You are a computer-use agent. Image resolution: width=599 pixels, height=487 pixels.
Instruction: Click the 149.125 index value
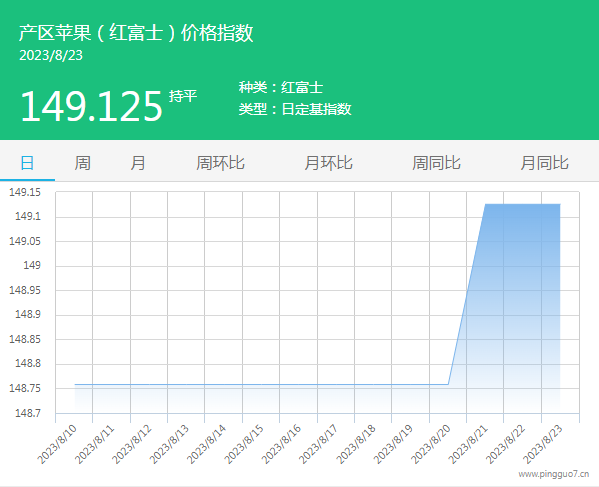(x=92, y=106)
